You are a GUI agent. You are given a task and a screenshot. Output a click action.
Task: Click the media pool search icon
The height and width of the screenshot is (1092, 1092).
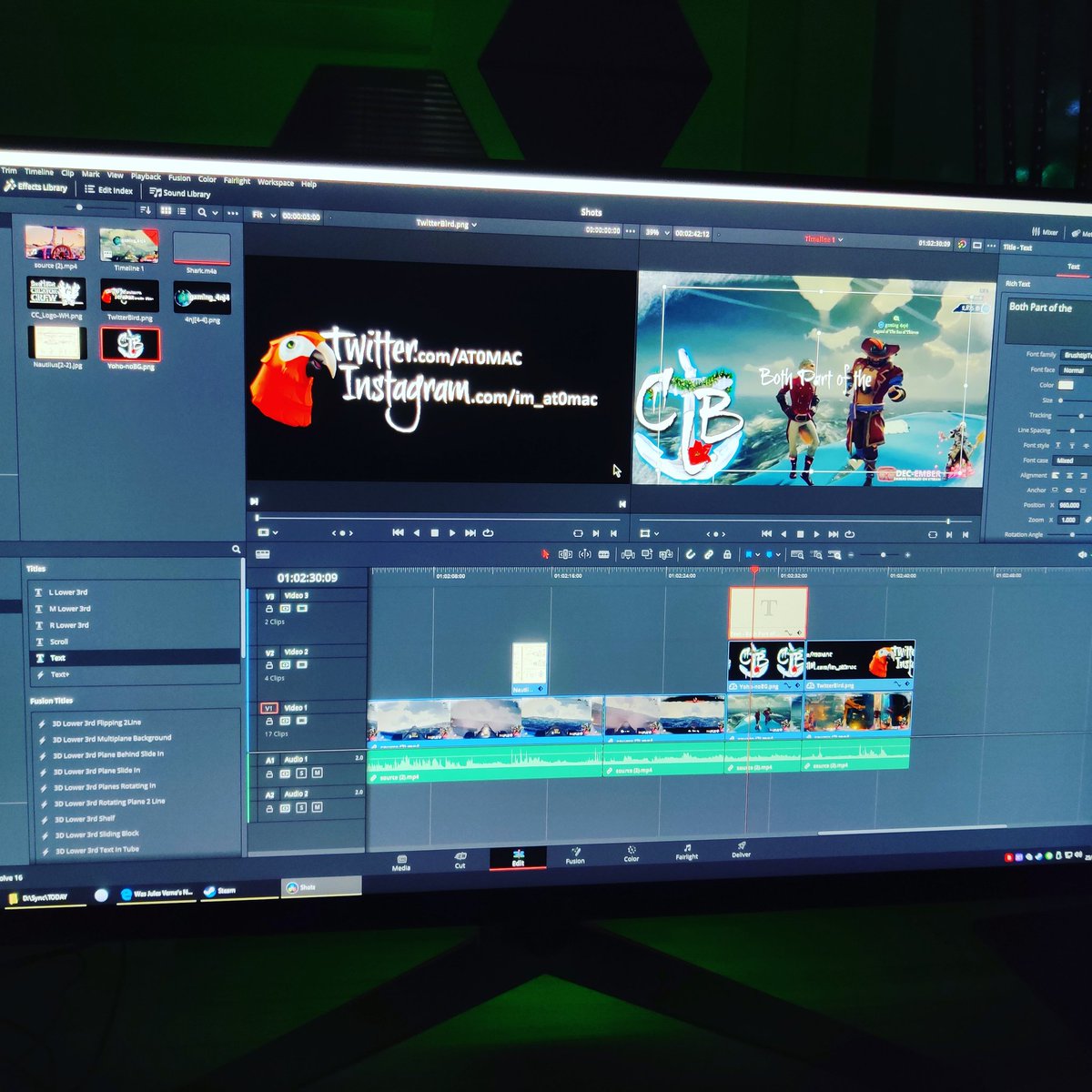(202, 212)
